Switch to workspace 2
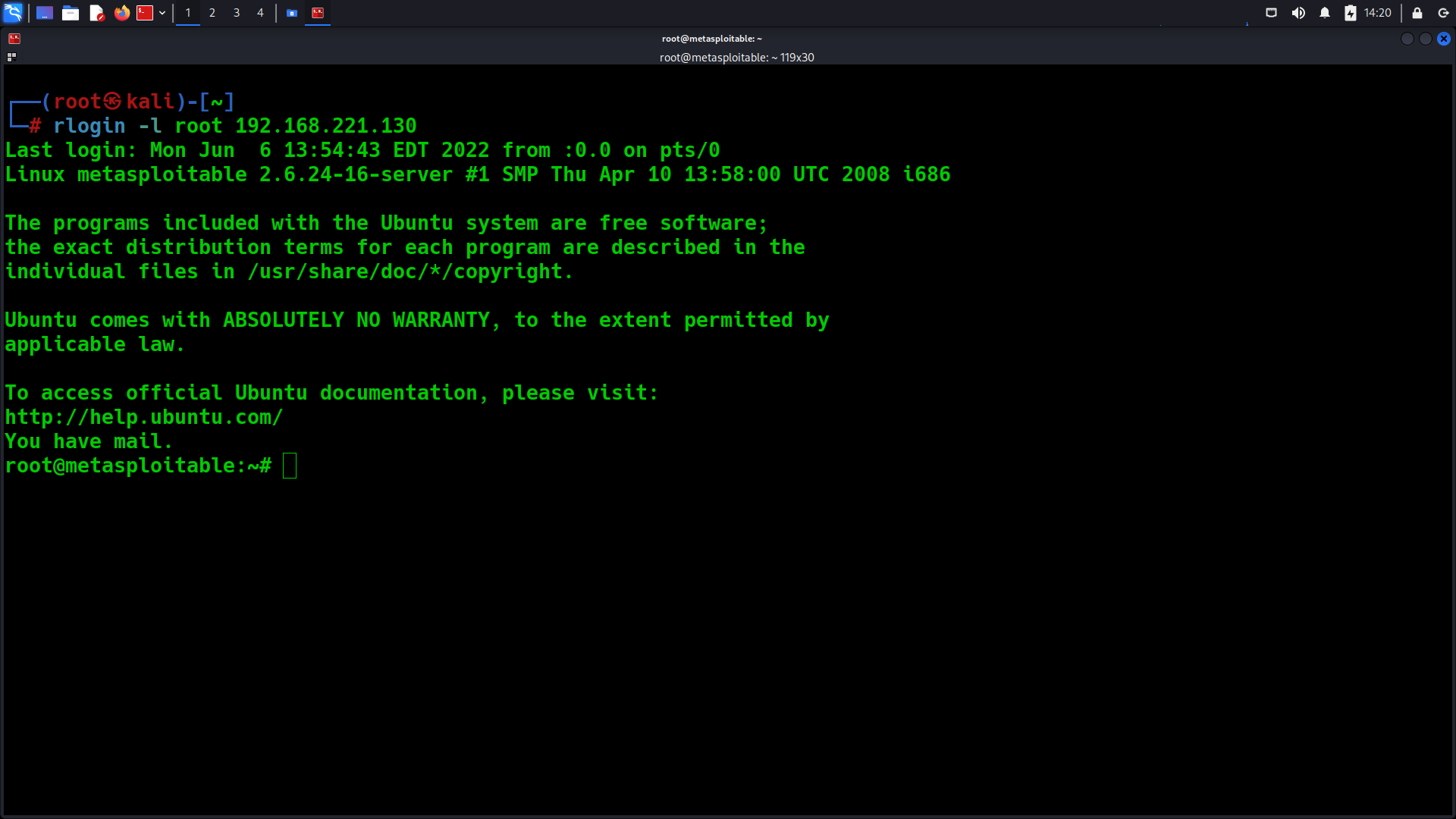Viewport: 1456px width, 819px height. [x=212, y=13]
